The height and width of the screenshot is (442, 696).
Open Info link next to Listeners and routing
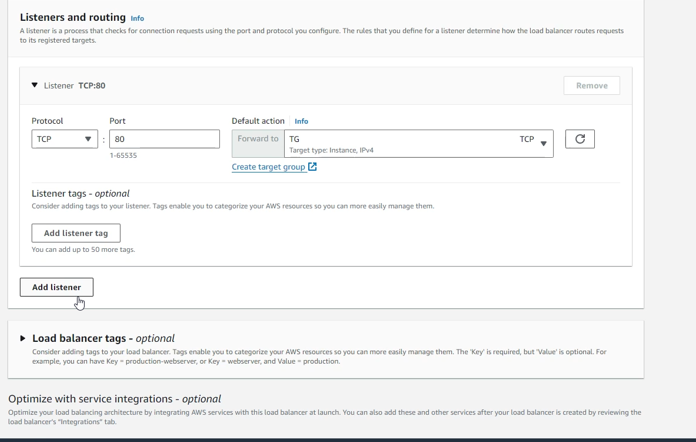(x=137, y=18)
